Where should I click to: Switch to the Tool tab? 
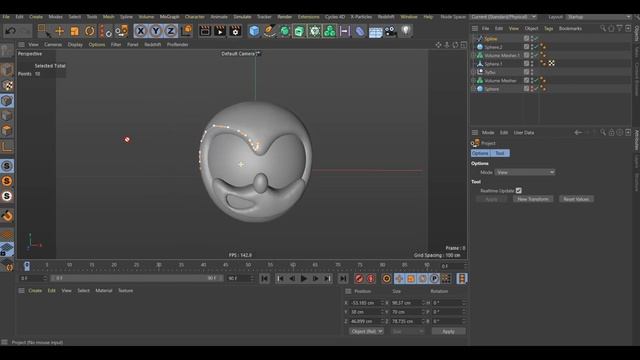pyautogui.click(x=500, y=153)
